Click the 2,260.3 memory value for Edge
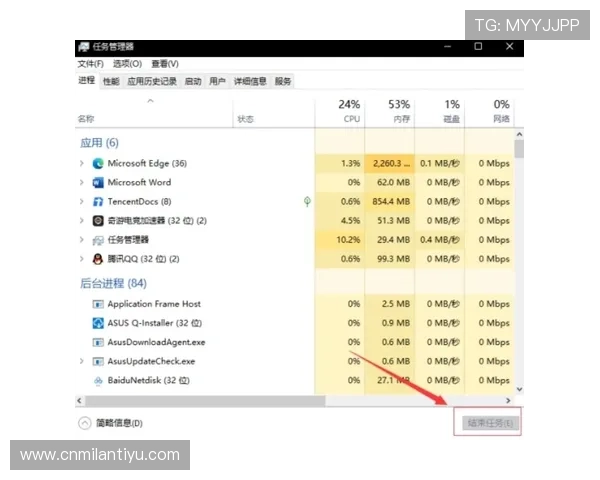This screenshot has height=480, width=600. [x=391, y=163]
